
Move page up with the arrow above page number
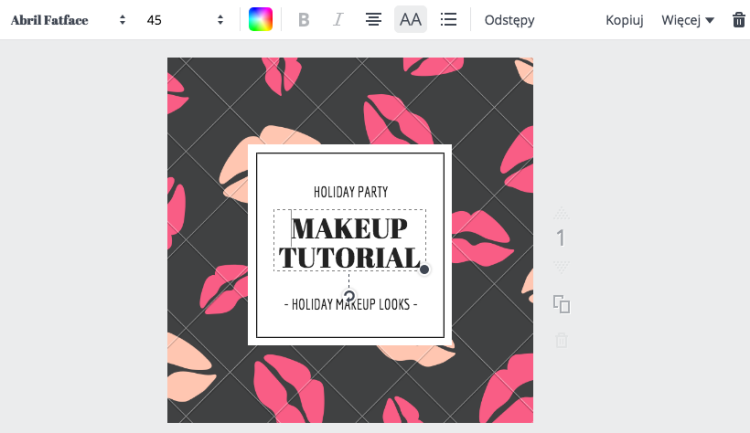point(562,213)
